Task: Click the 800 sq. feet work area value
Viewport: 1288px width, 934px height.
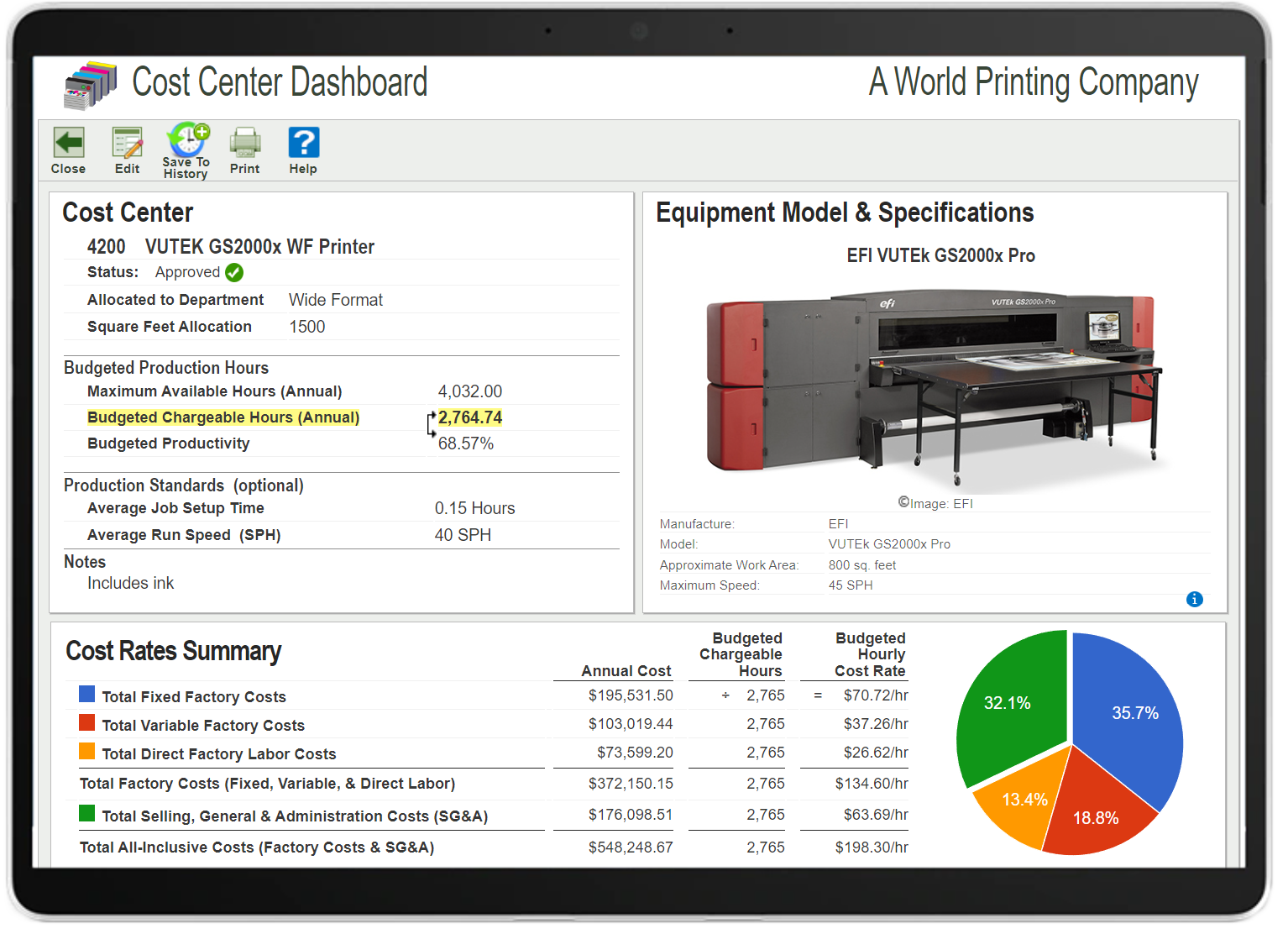Action: pyautogui.click(x=862, y=565)
